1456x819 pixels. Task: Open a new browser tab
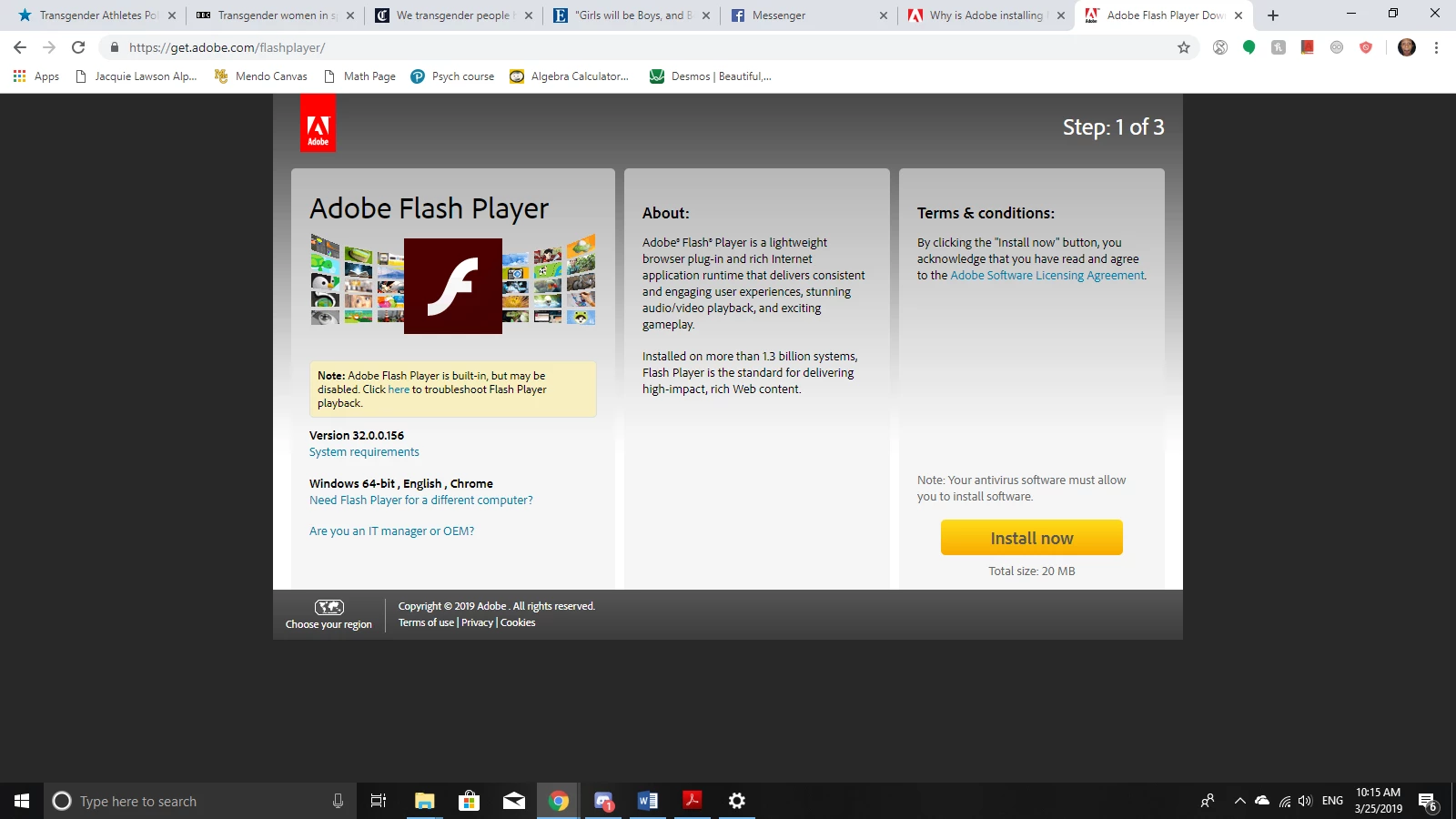tap(1273, 15)
